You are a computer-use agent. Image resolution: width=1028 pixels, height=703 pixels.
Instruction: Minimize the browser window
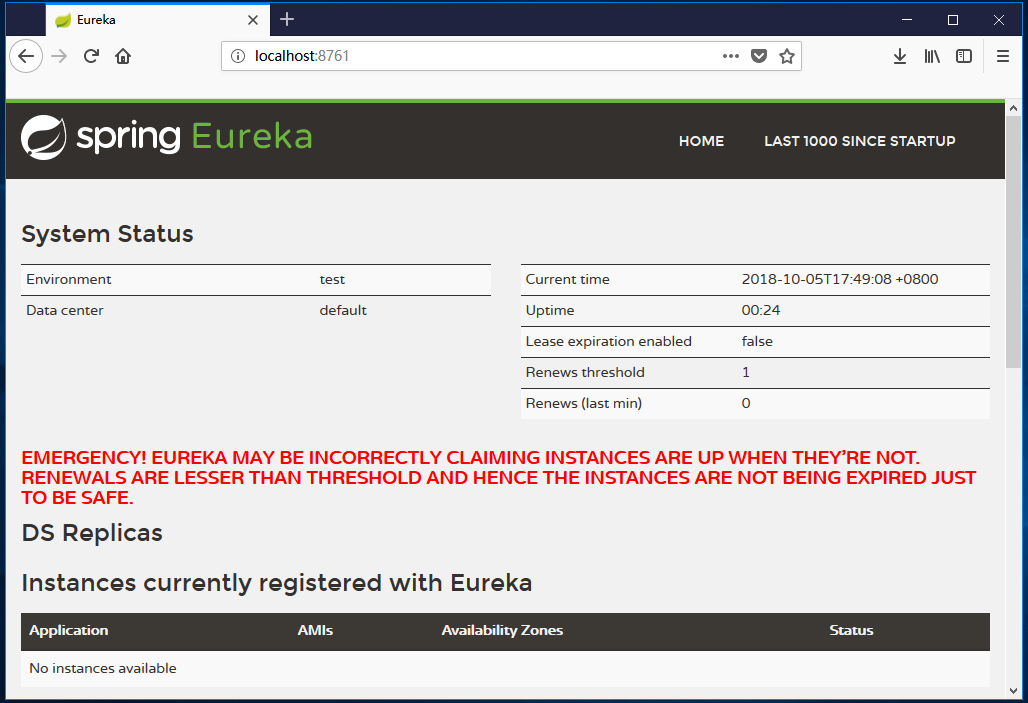pyautogui.click(x=907, y=20)
